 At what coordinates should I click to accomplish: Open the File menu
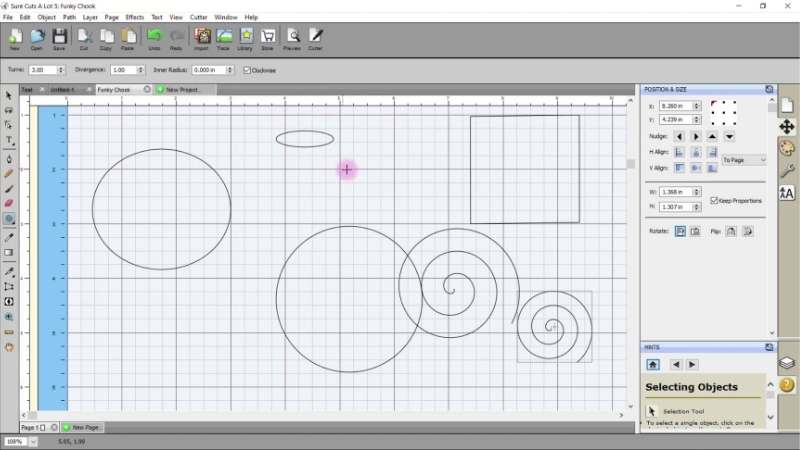coord(8,17)
